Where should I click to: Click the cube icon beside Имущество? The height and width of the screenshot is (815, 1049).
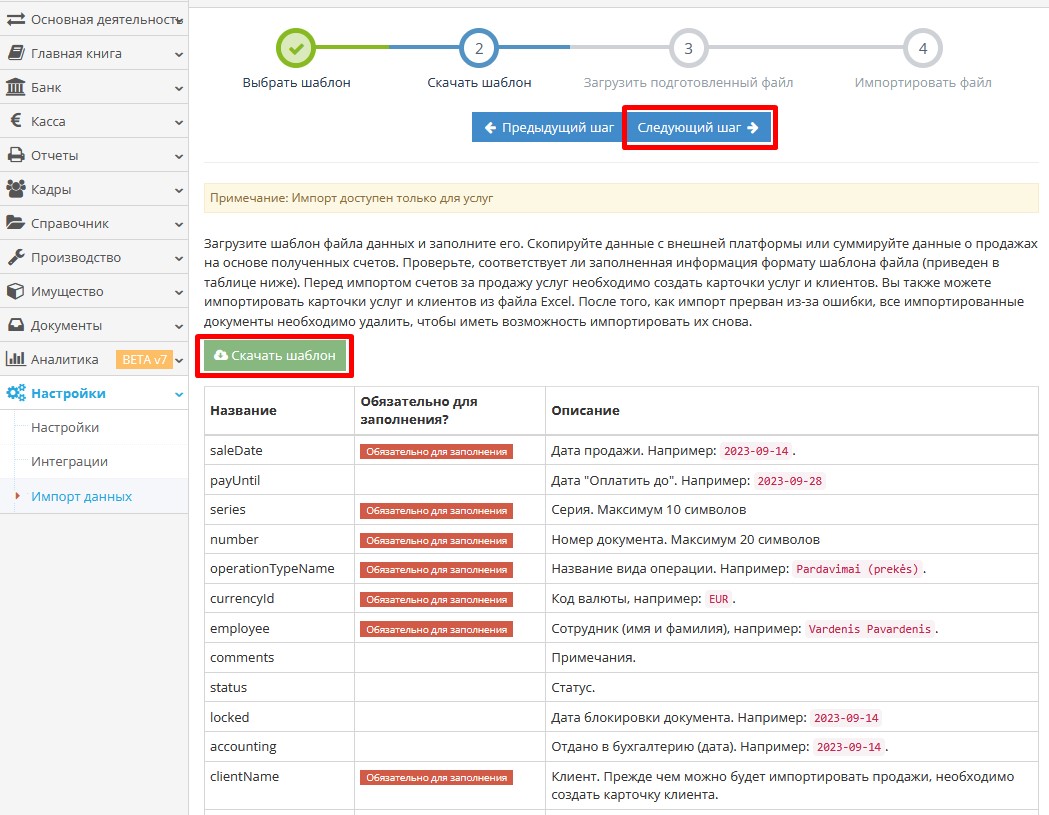16,291
